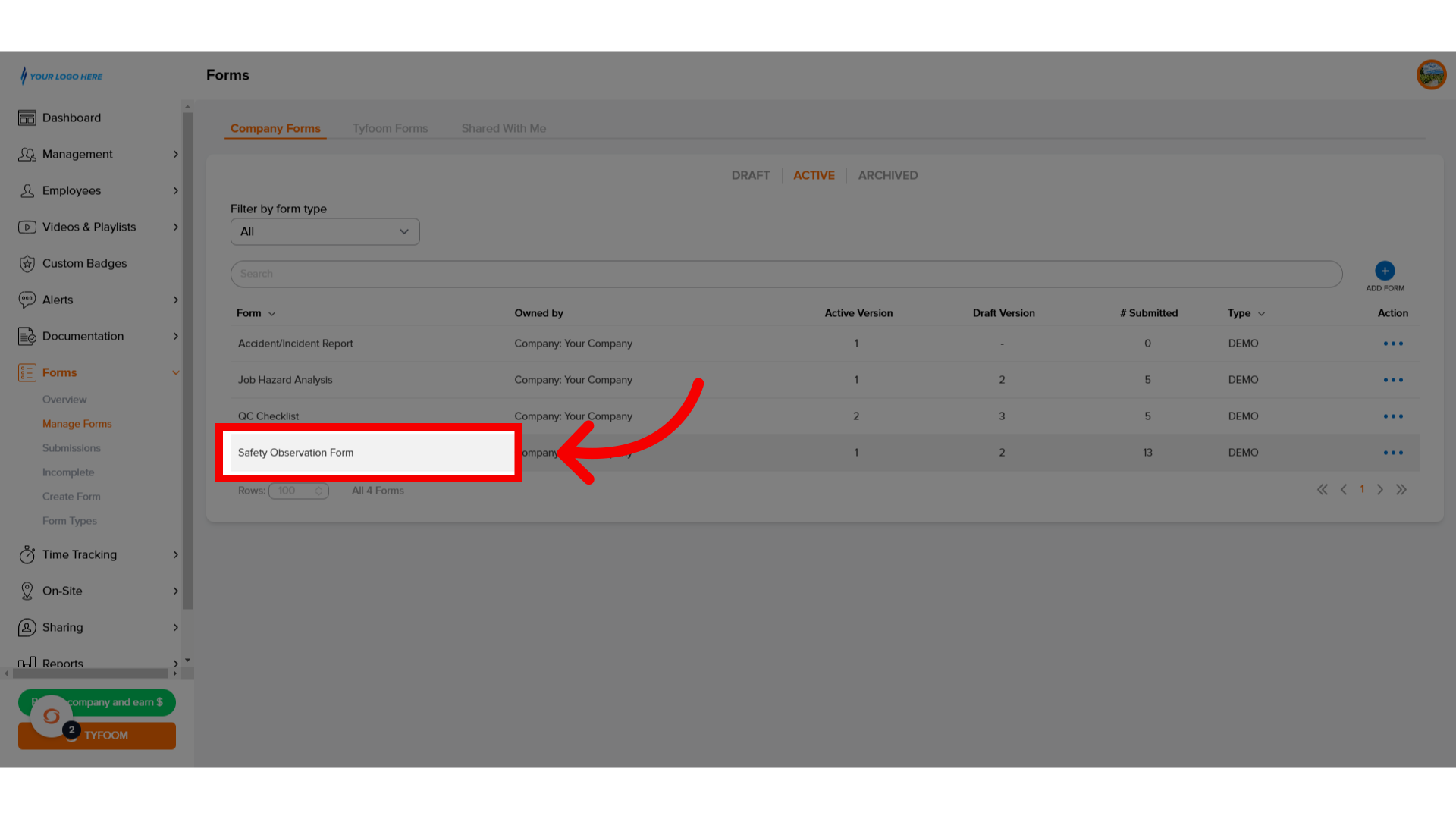Open the Dashboard from the sidebar
The width and height of the screenshot is (1456, 819).
[71, 118]
